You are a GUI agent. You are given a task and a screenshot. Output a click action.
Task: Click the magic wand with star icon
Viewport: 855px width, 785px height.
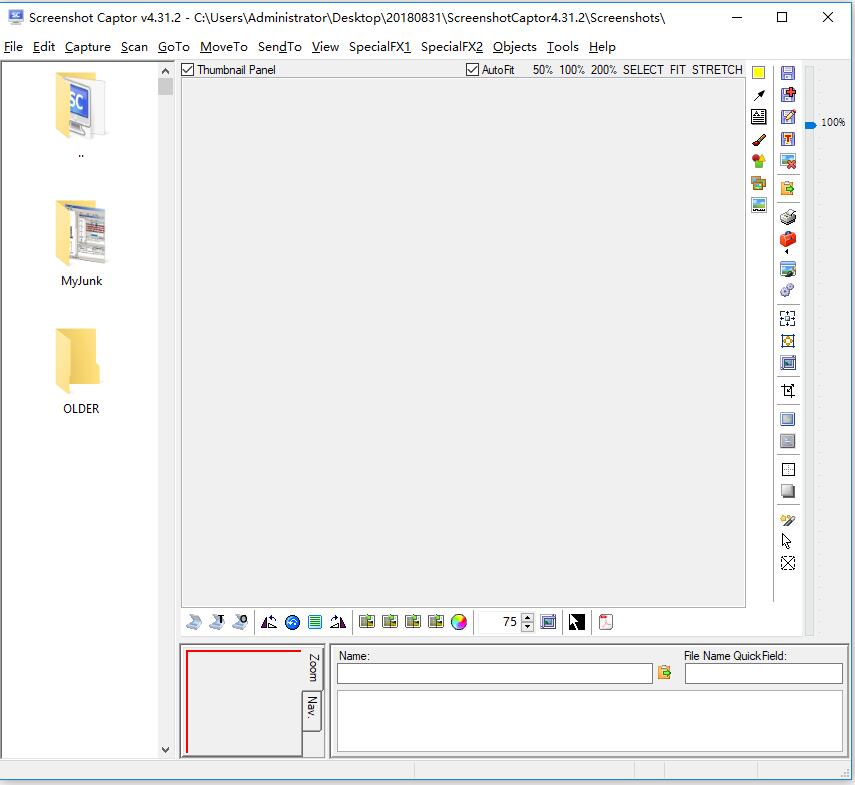tap(787, 520)
